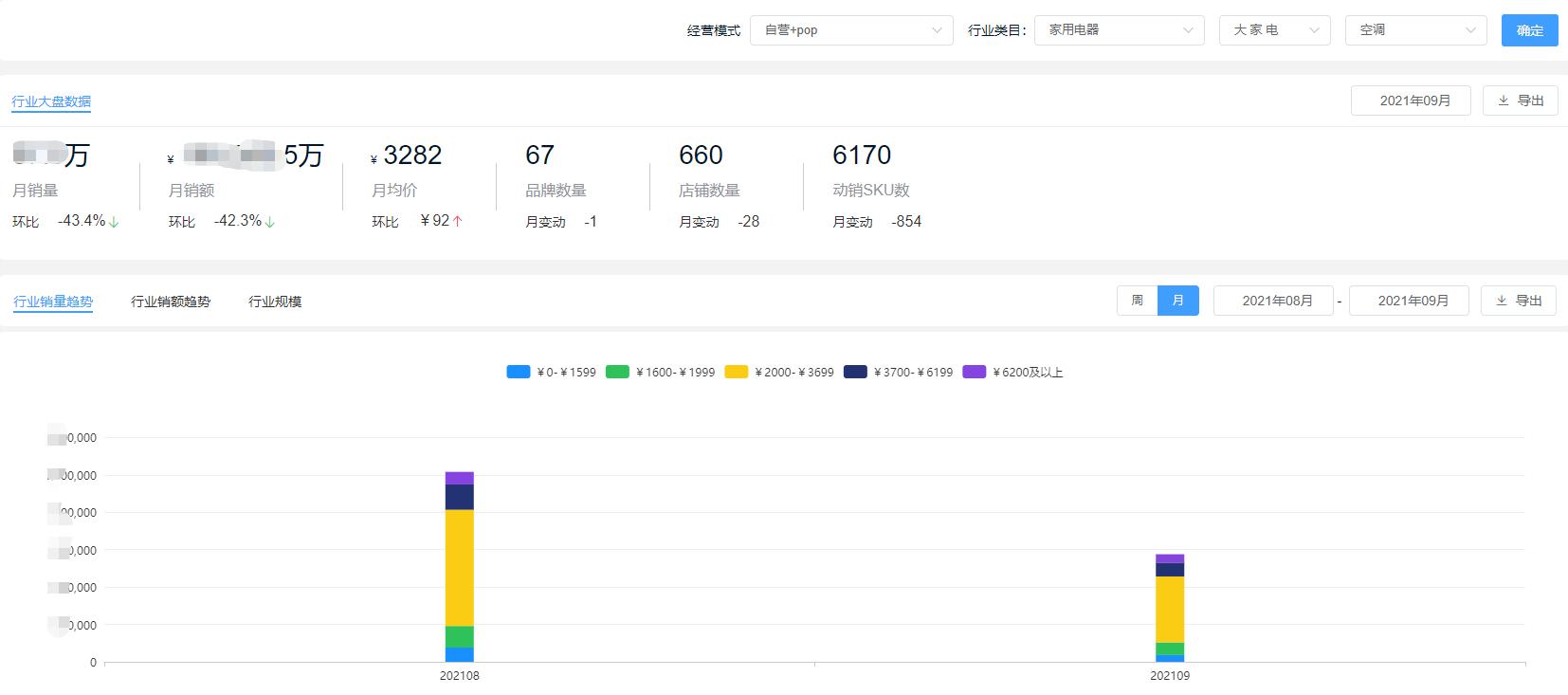Click the download icon in the top 导出 button

coord(1503,101)
